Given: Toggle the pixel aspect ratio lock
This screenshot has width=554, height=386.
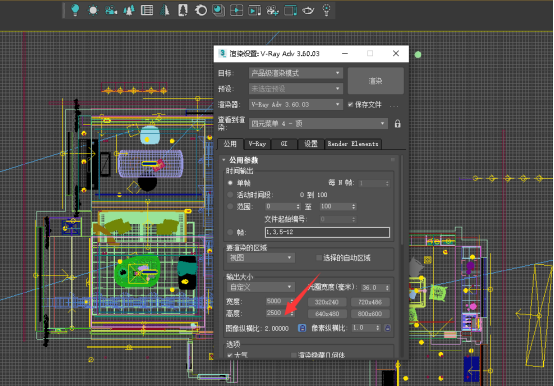Looking at the screenshot, I should click(x=388, y=328).
